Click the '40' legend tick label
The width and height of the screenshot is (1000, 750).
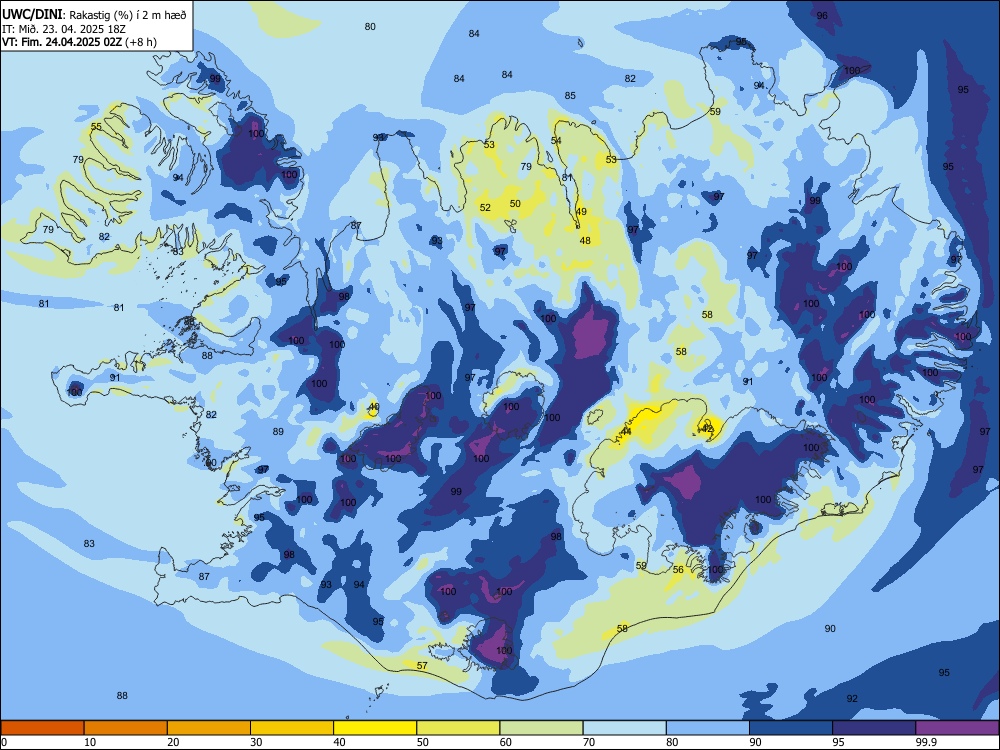(339, 742)
